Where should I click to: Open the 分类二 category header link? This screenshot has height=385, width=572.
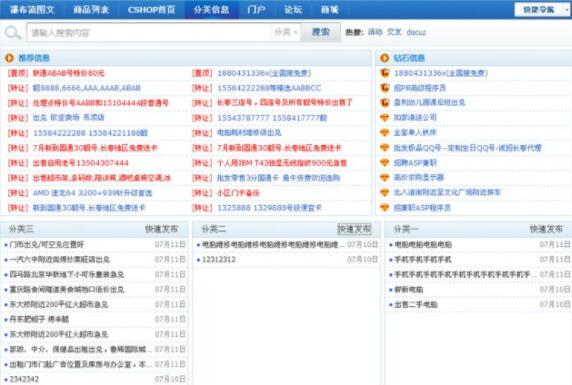213,229
